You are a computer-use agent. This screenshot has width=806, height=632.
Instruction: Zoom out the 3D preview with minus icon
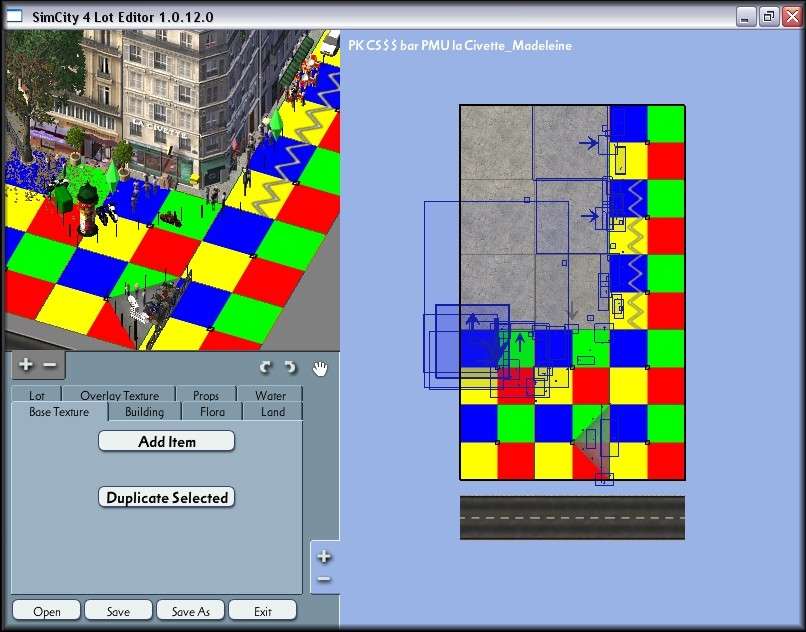(x=49, y=365)
